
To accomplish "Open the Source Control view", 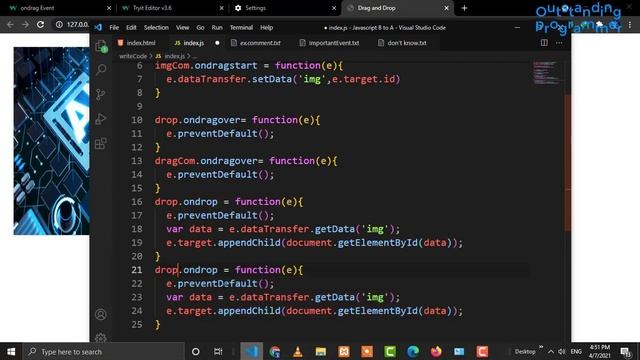I will tap(100, 94).
